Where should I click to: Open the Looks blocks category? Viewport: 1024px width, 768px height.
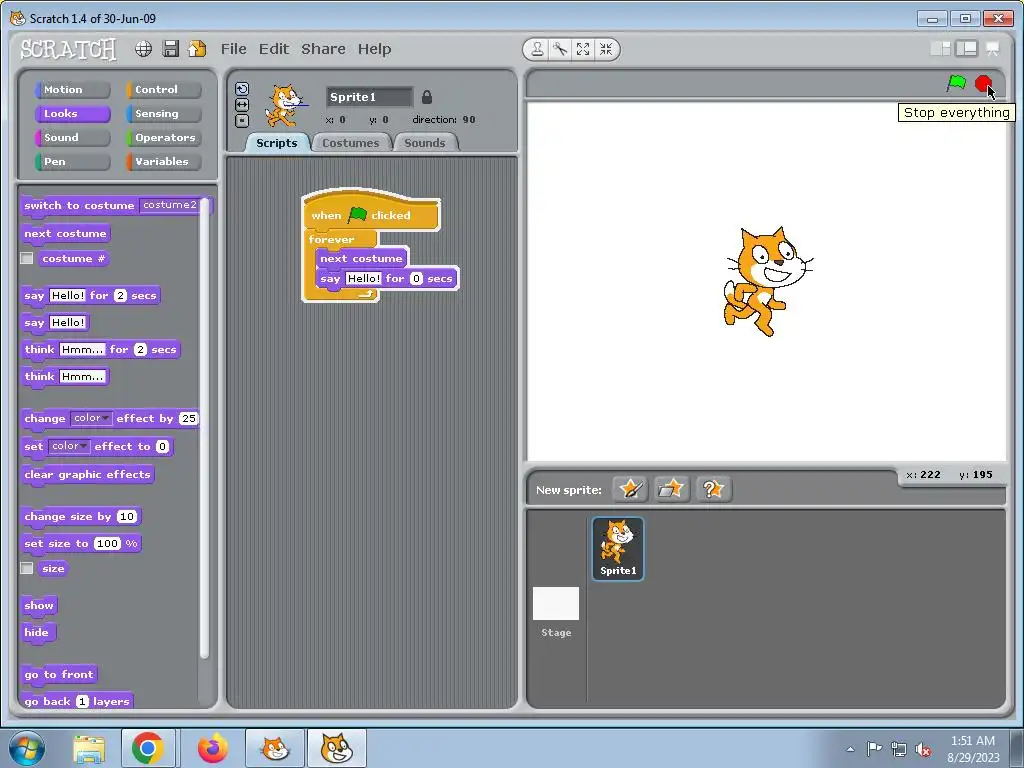pyautogui.click(x=72, y=114)
